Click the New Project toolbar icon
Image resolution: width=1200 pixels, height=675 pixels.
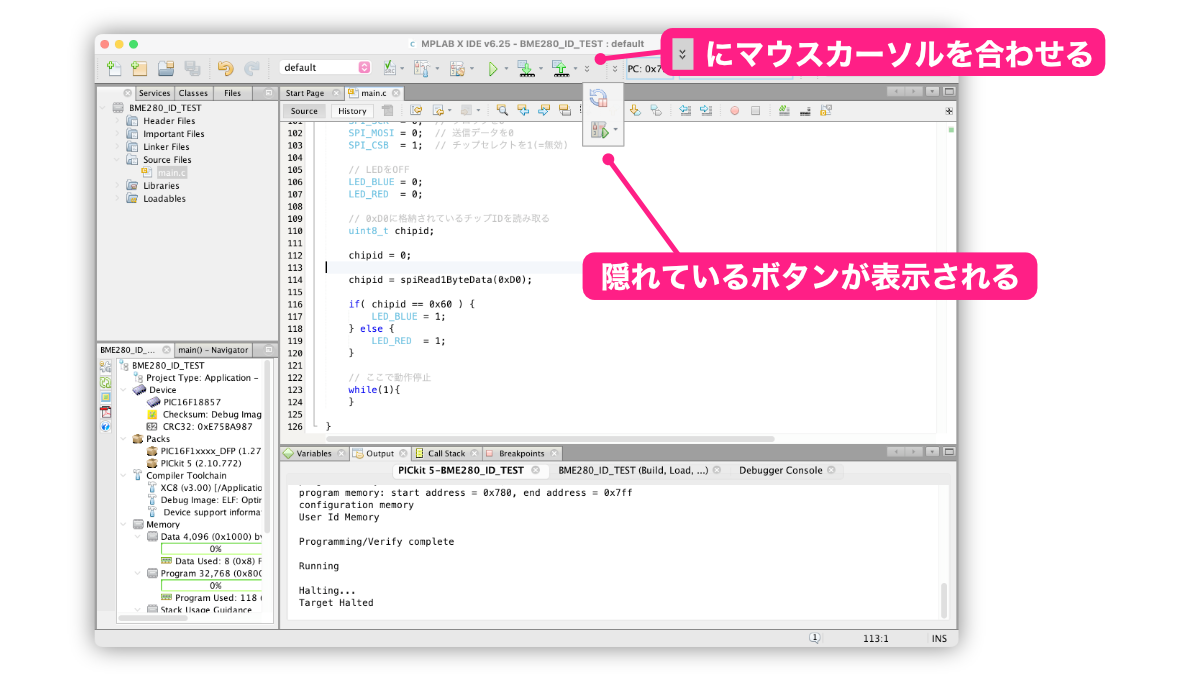point(139,68)
